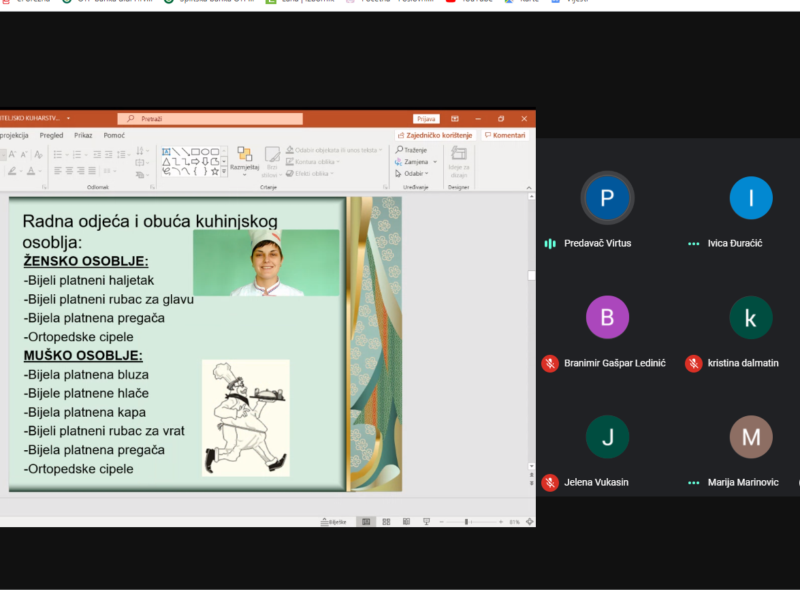Click the Brzi stilovi quick styles button
Viewport: 800px width, 600px height.
(x=272, y=162)
